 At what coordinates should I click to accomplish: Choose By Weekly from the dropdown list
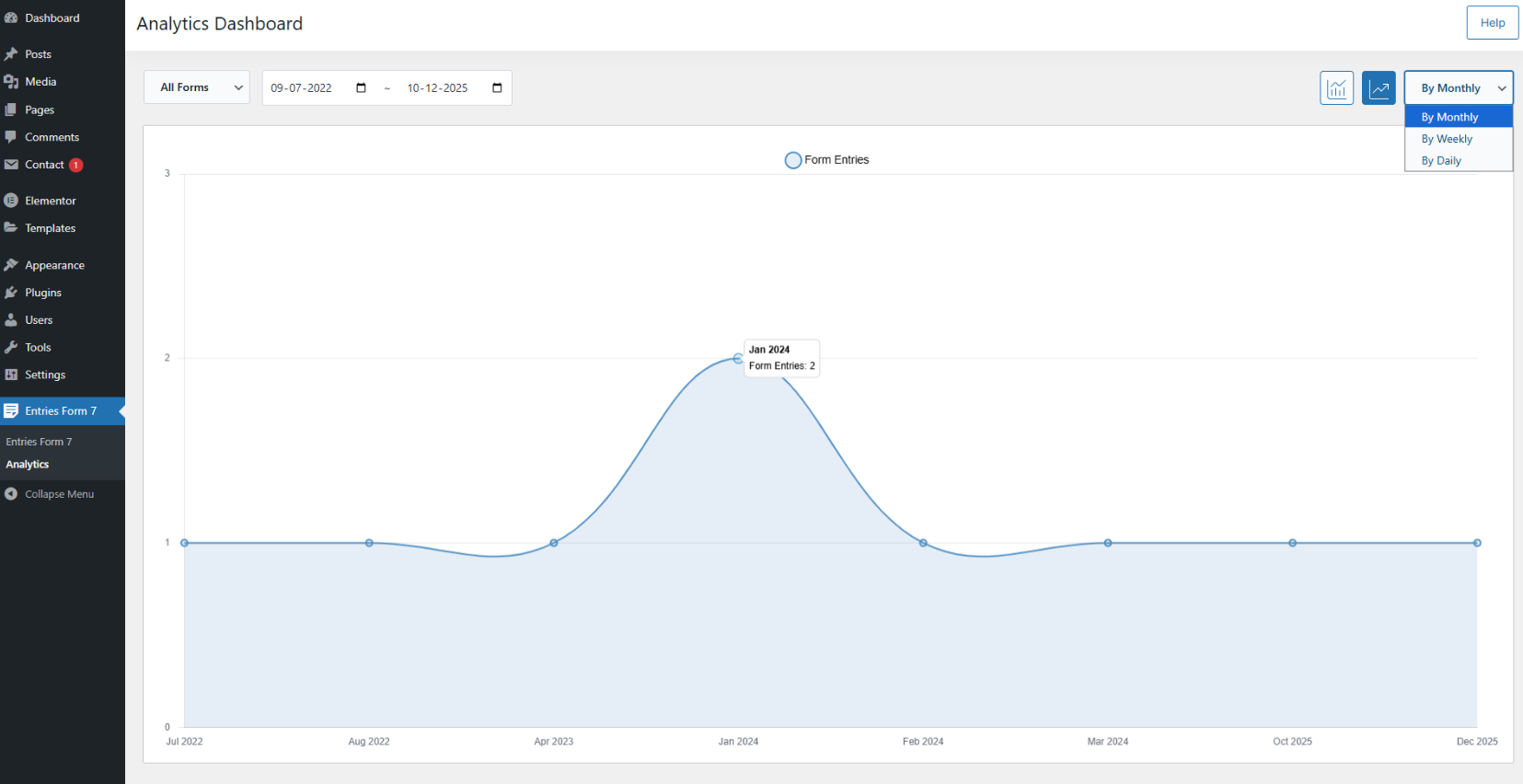tap(1447, 139)
